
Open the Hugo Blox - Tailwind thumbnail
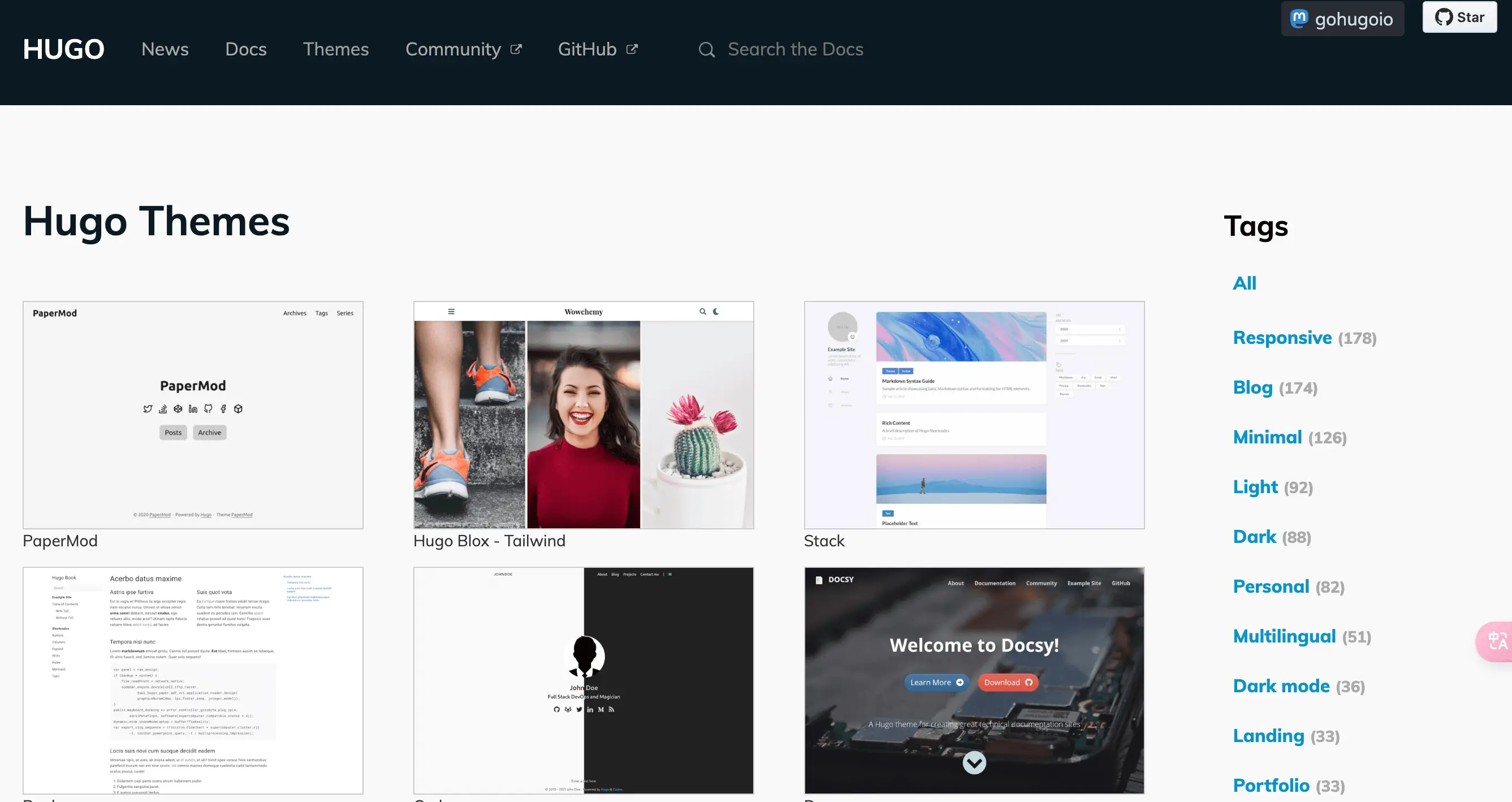584,415
